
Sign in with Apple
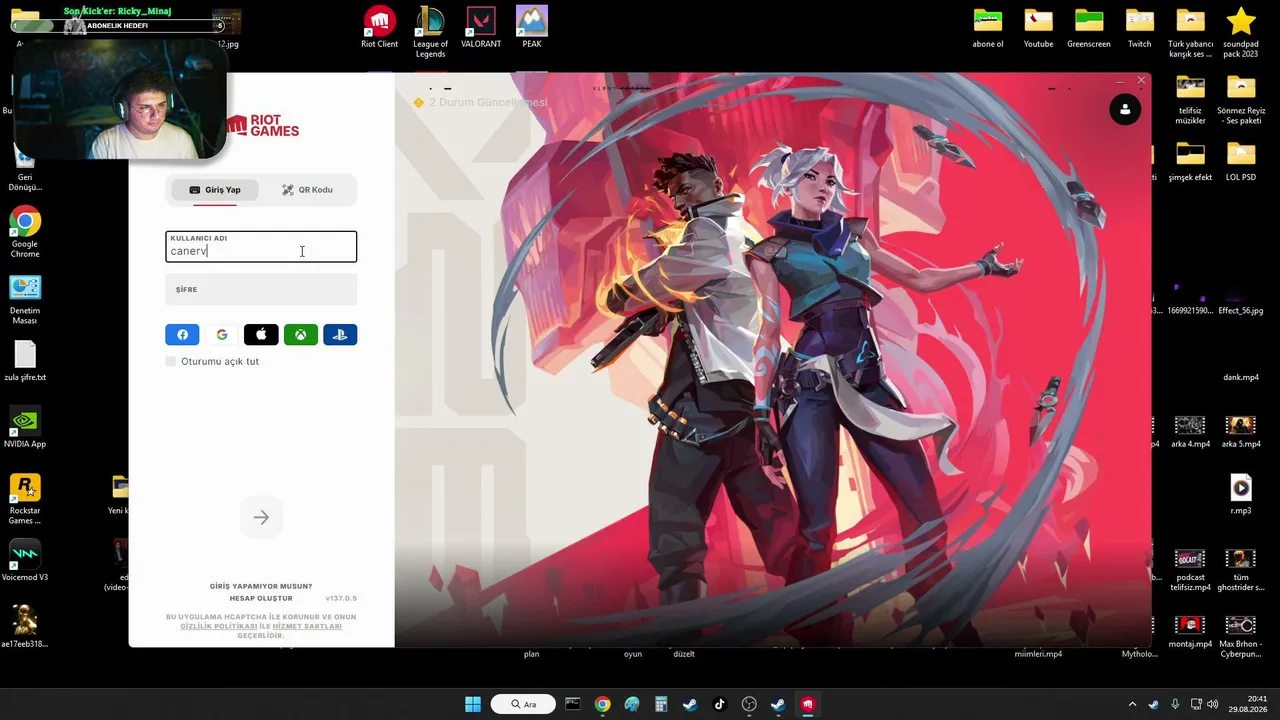(x=261, y=335)
